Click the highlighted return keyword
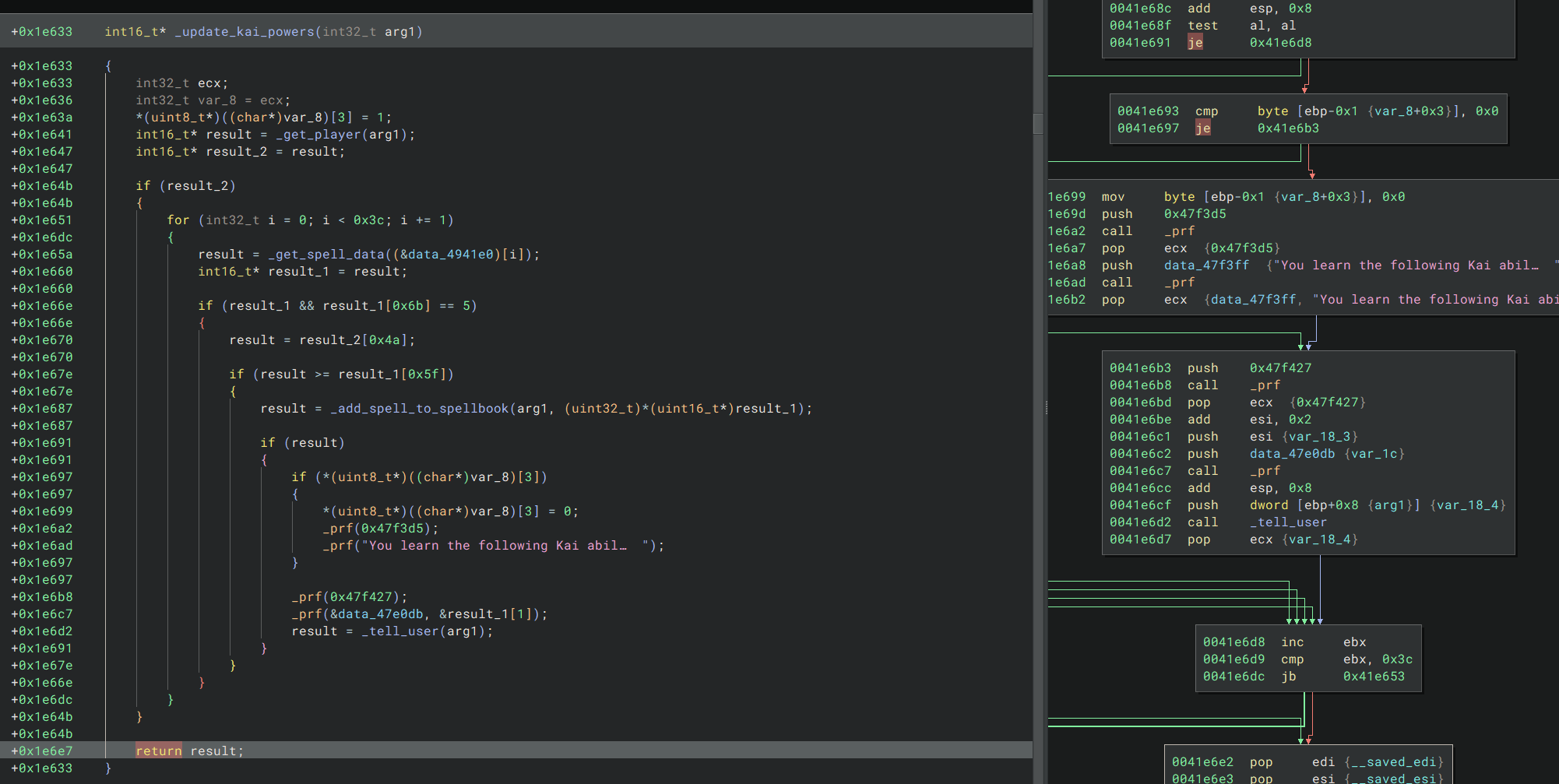The width and height of the screenshot is (1559, 784). coord(159,751)
